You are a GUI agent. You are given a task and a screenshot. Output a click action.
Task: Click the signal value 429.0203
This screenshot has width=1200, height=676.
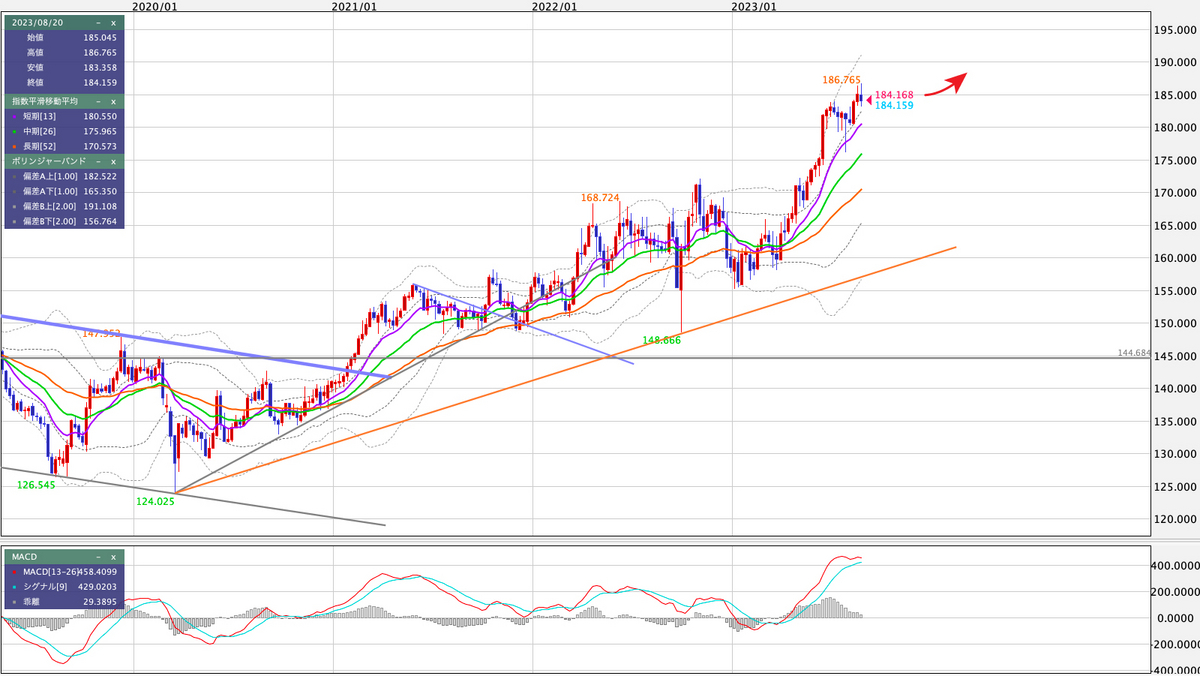[98, 586]
